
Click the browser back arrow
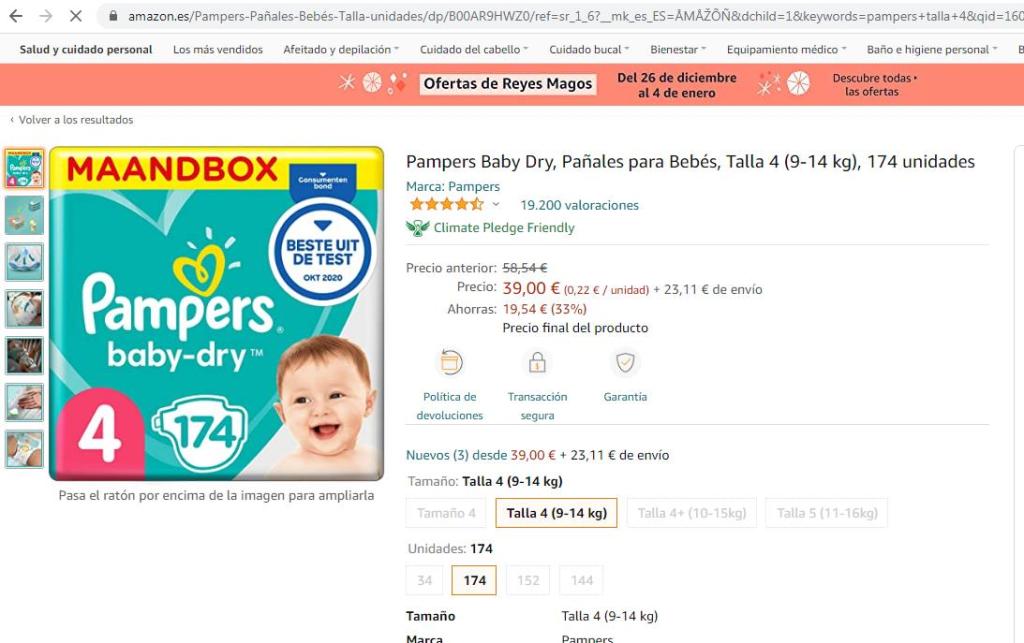tap(16, 16)
